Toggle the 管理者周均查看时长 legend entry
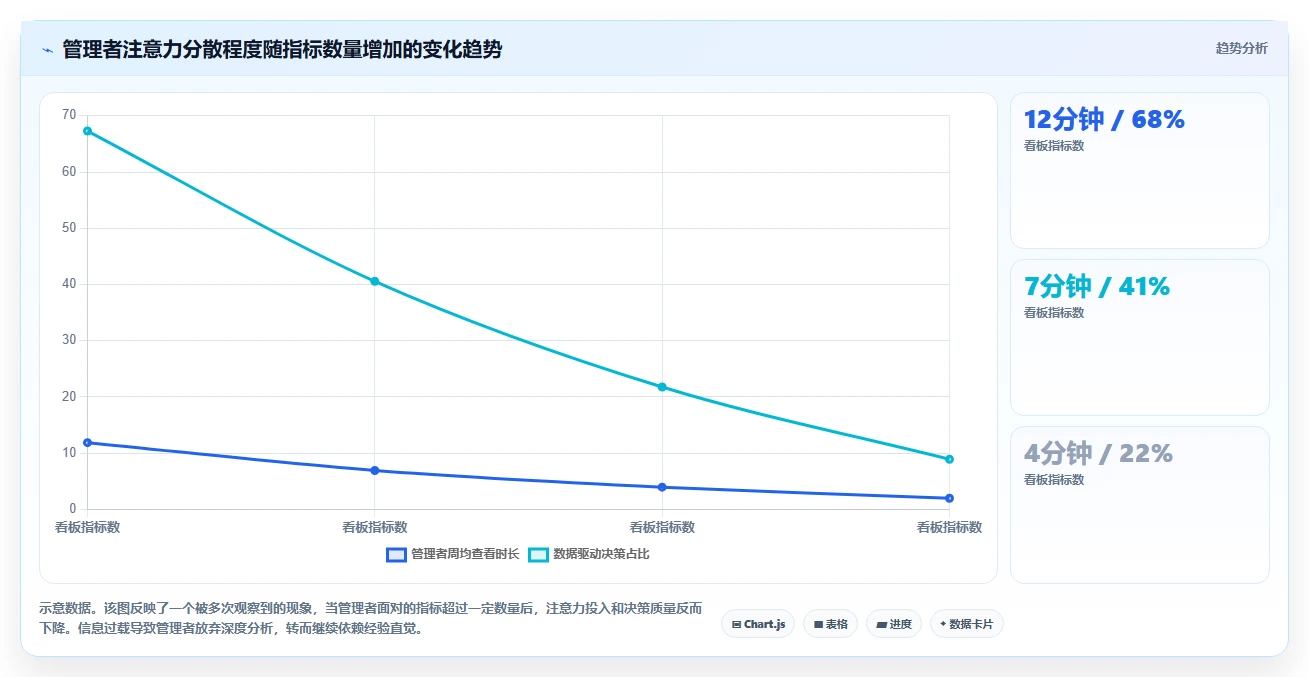Image resolution: width=1309 pixels, height=677 pixels. tap(453, 554)
